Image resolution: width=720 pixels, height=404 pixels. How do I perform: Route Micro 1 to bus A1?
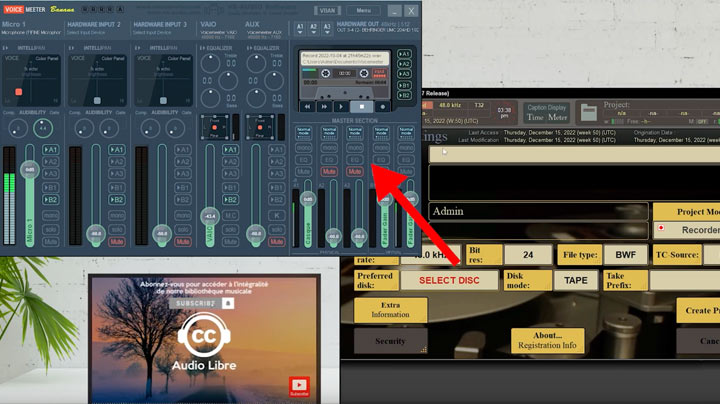click(51, 150)
